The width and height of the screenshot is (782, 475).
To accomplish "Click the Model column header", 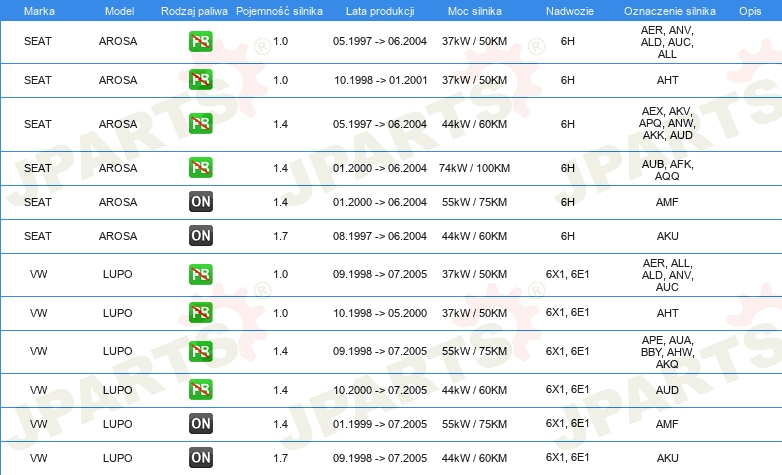I will click(119, 11).
